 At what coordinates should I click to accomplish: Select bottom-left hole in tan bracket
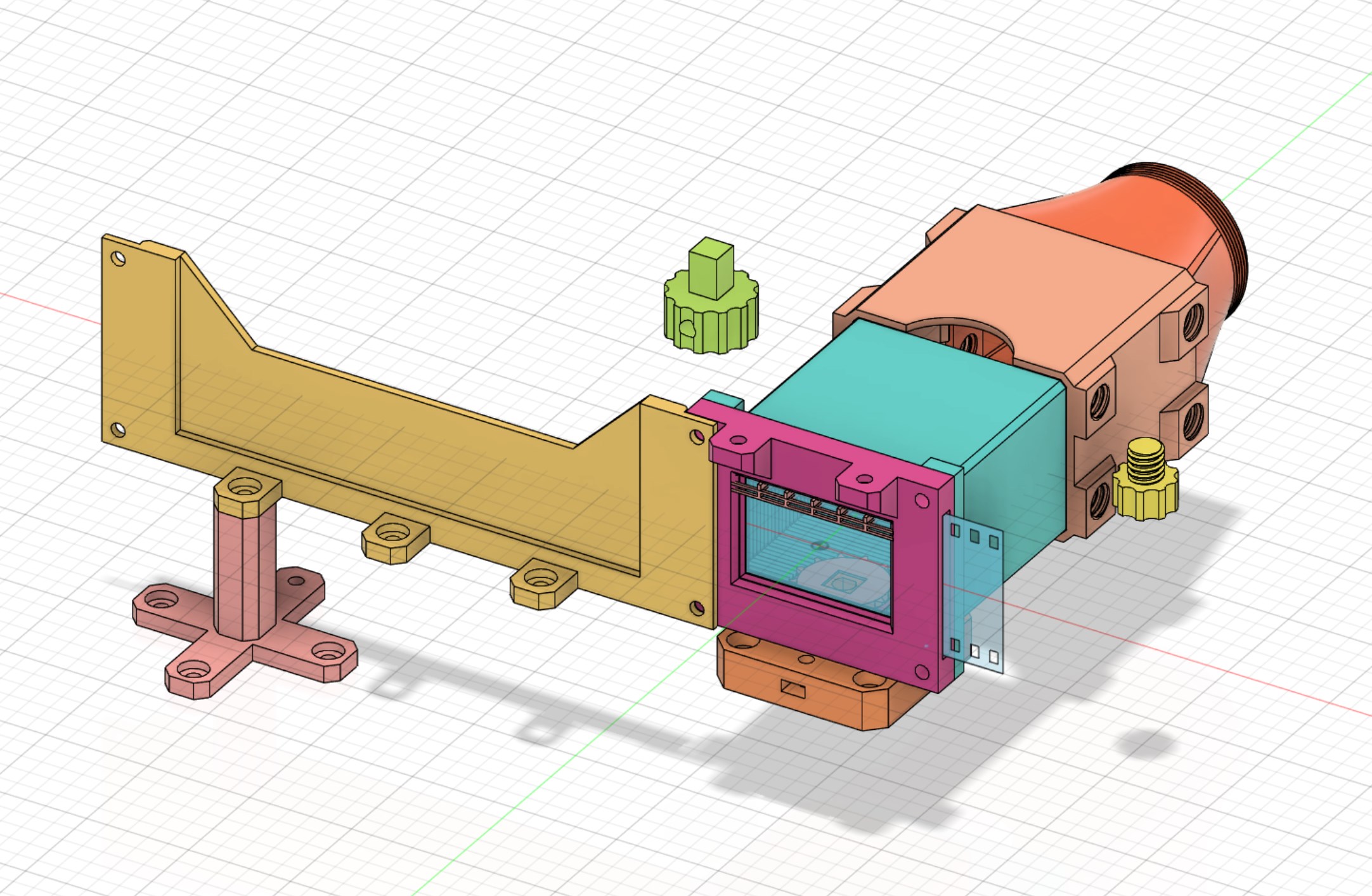tap(118, 431)
